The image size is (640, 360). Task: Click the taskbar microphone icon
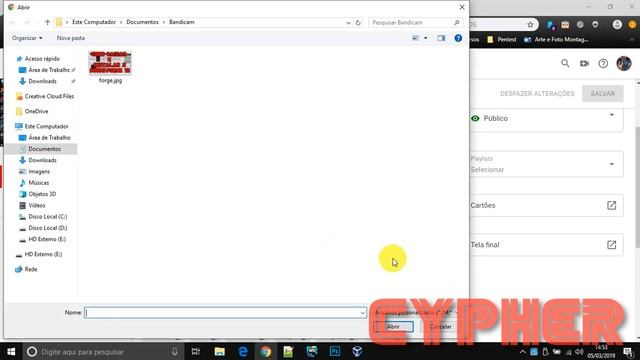tap(174, 351)
